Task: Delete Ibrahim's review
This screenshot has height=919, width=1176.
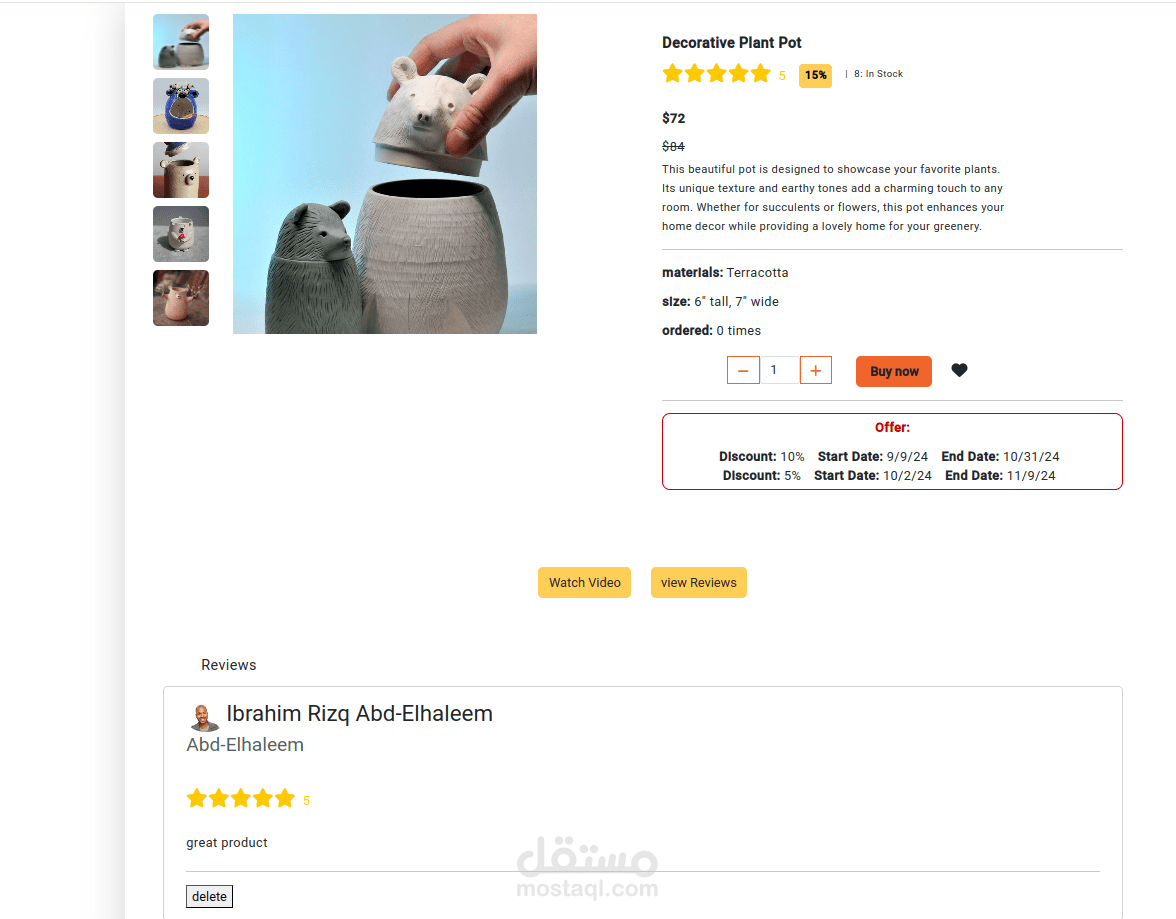Action: point(209,896)
